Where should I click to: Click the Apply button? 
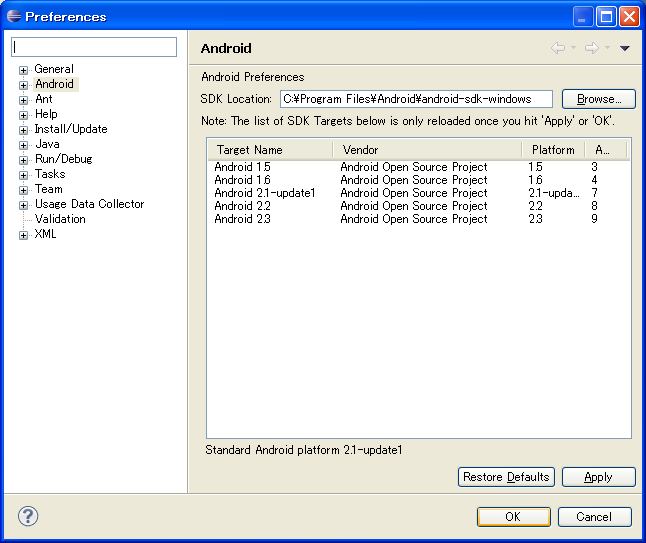598,477
